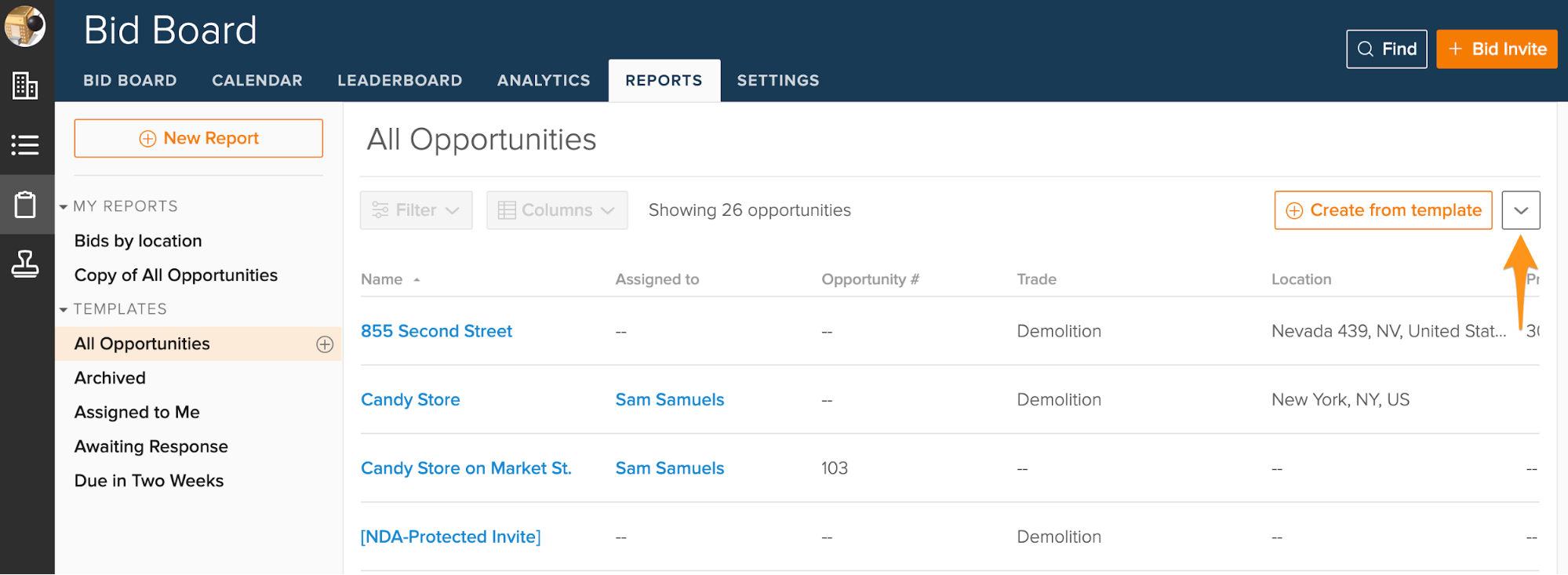This screenshot has height=575, width=1568.
Task: Open the list icon in the left sidebar
Action: [25, 145]
